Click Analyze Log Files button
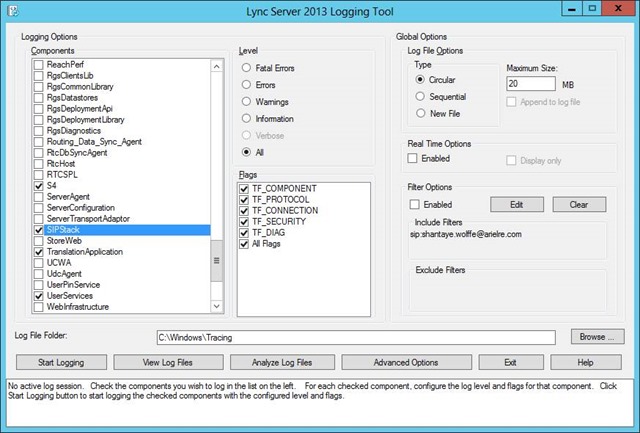 click(282, 362)
